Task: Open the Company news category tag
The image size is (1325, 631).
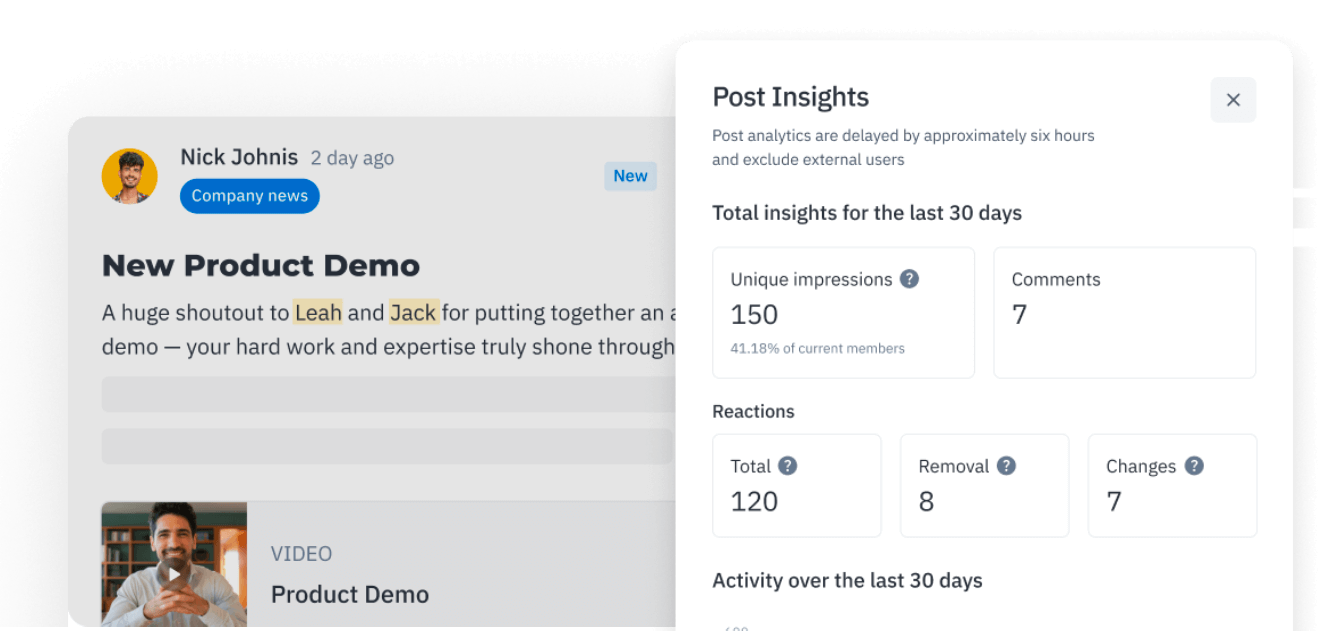Action: pos(249,196)
